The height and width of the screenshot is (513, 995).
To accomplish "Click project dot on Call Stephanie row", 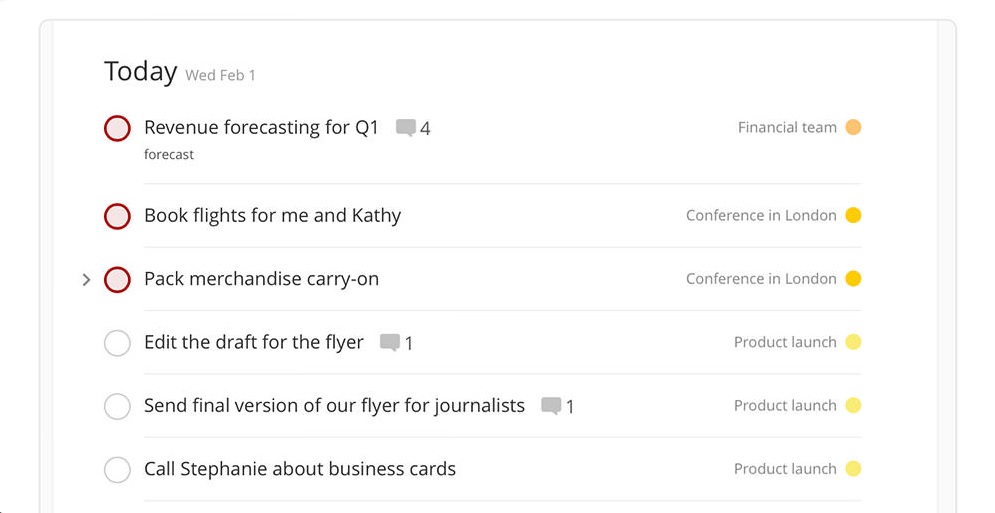I will [853, 469].
